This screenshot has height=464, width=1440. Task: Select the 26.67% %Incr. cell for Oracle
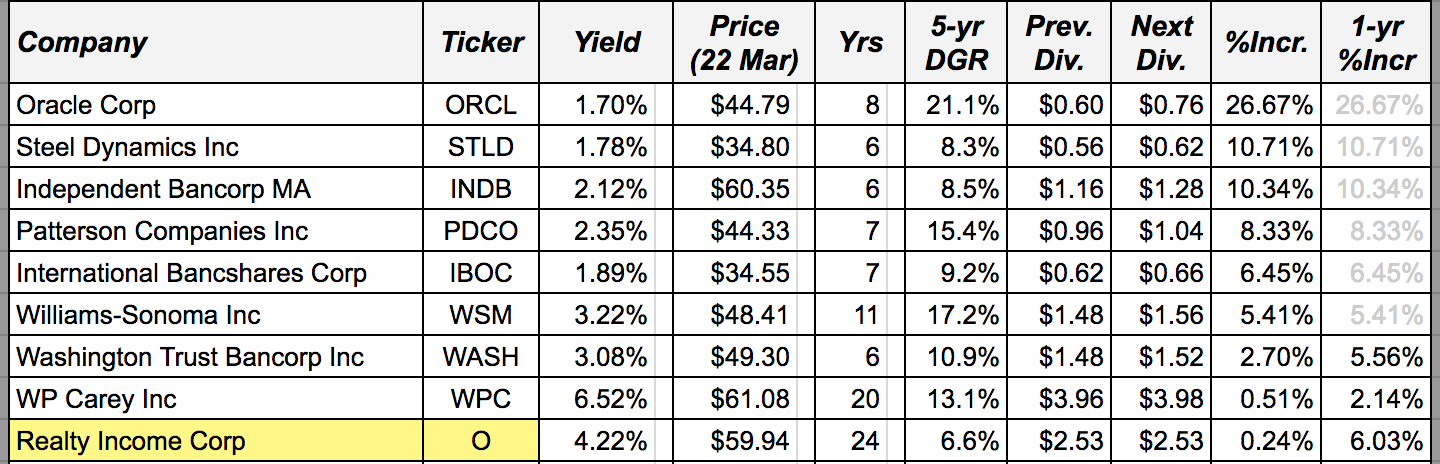(x=1268, y=105)
